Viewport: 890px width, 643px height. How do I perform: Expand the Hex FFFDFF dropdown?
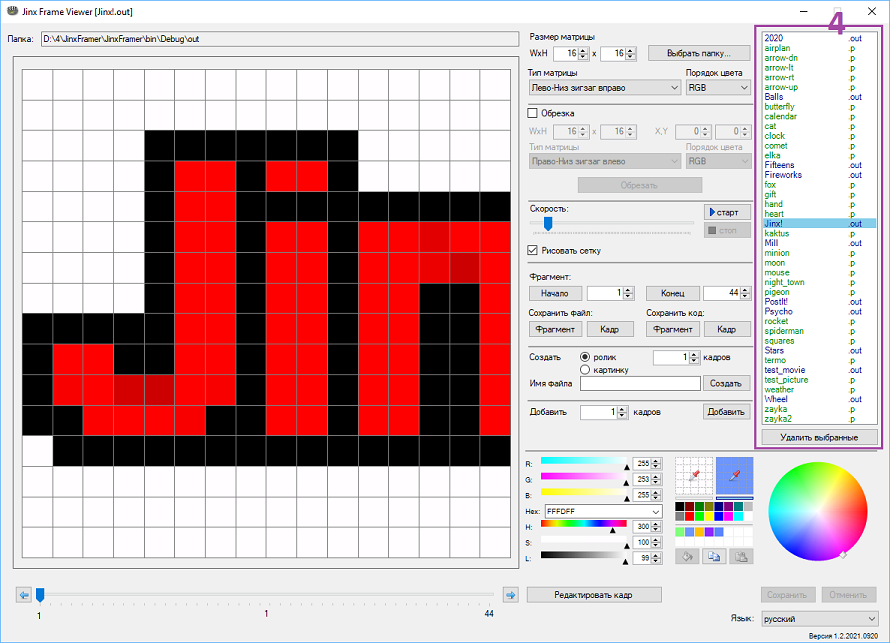656,511
